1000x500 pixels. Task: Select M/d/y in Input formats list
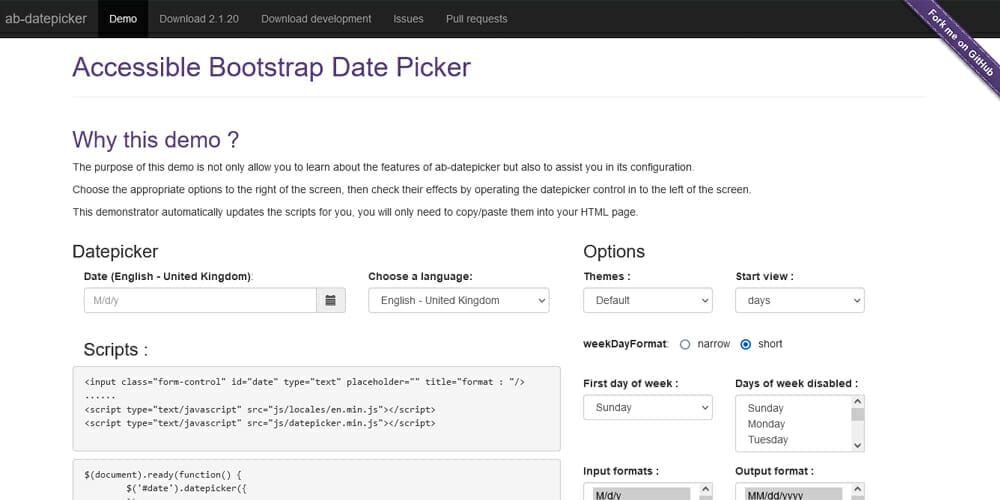(641, 495)
